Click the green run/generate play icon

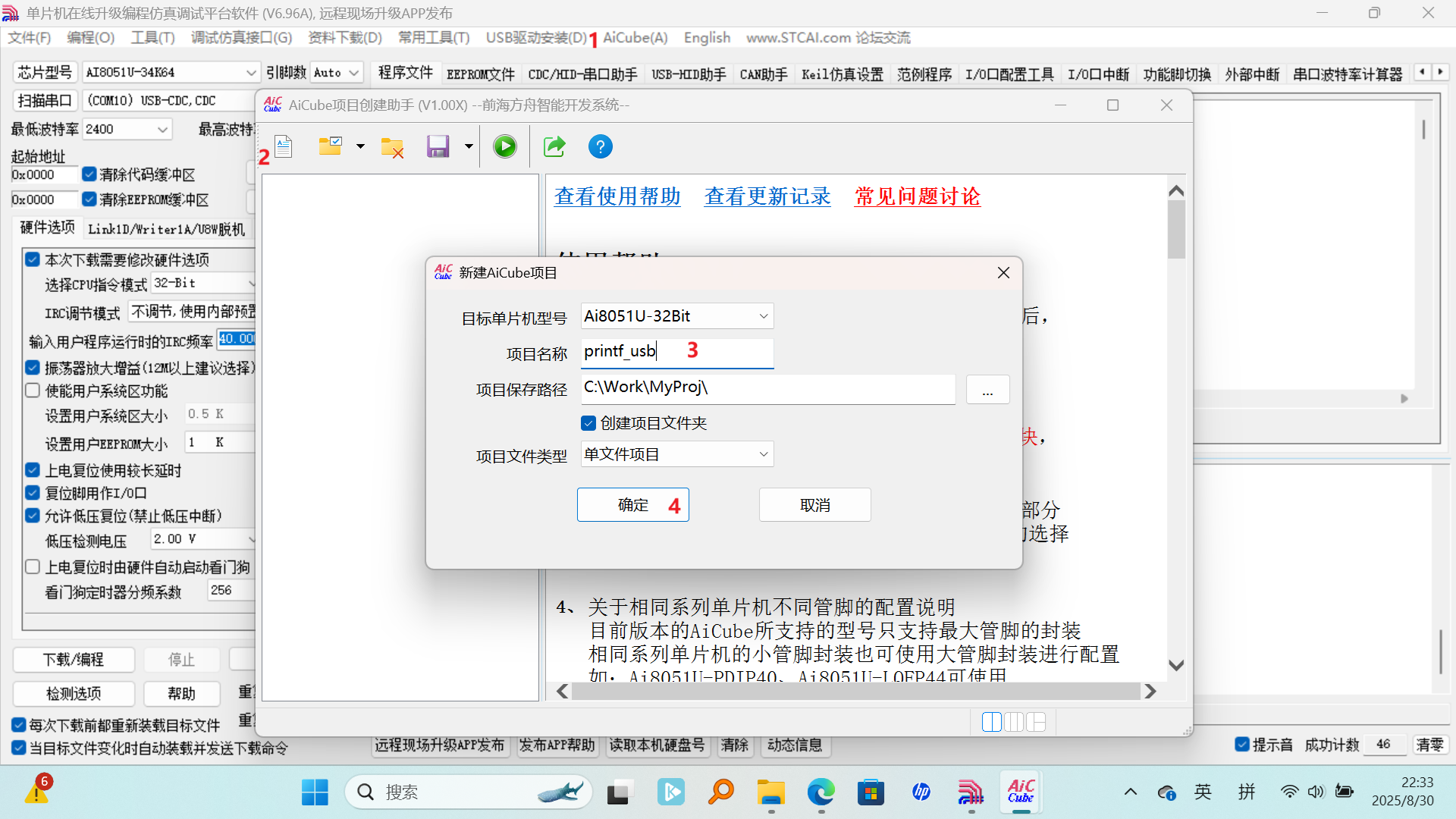tap(505, 146)
